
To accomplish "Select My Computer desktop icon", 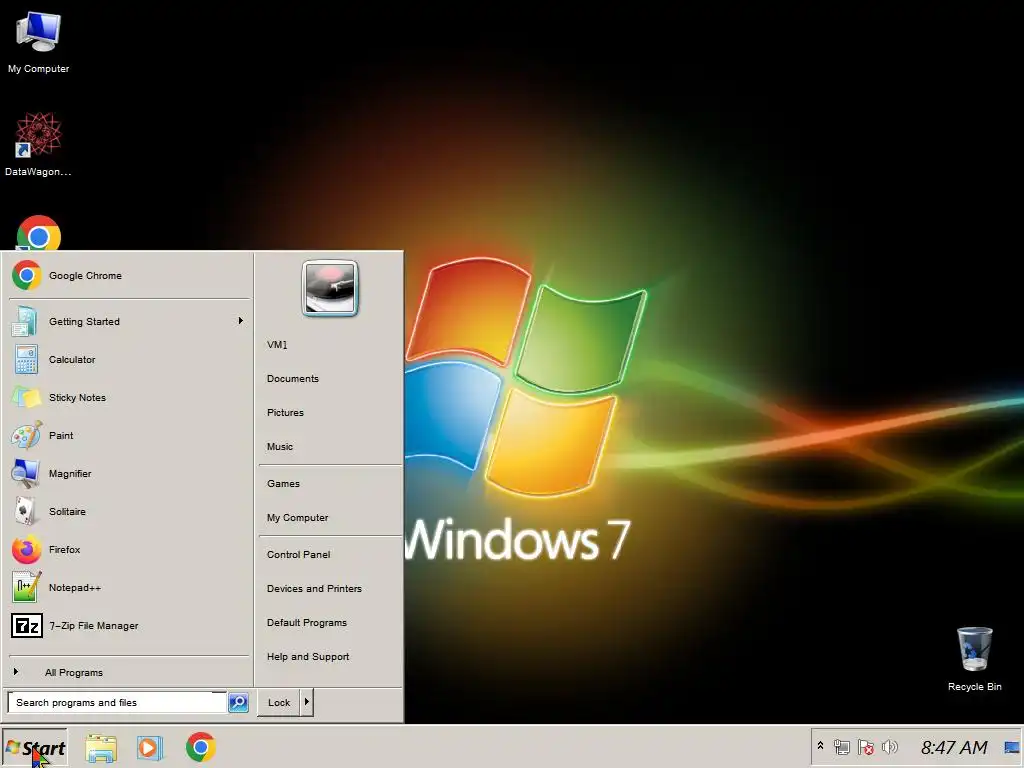I will click(x=39, y=42).
